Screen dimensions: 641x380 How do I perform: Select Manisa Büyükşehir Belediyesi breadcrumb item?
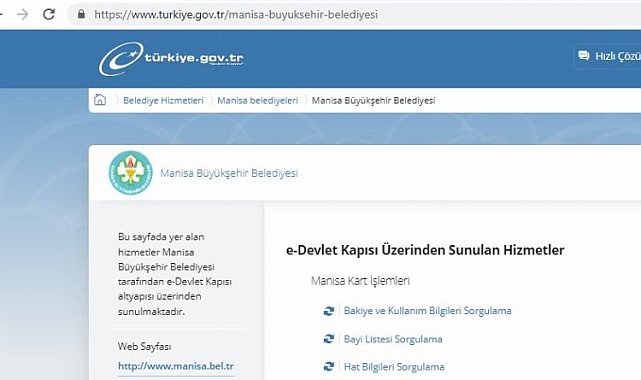373,101
